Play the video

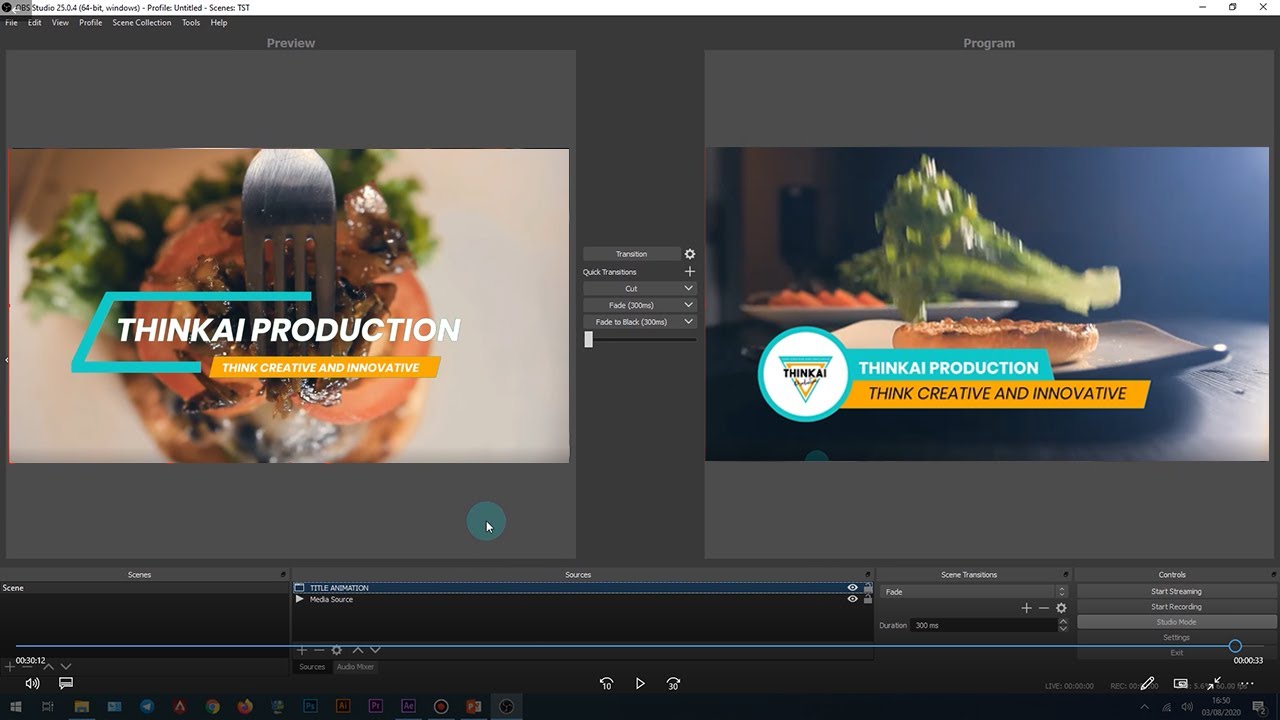click(x=640, y=684)
